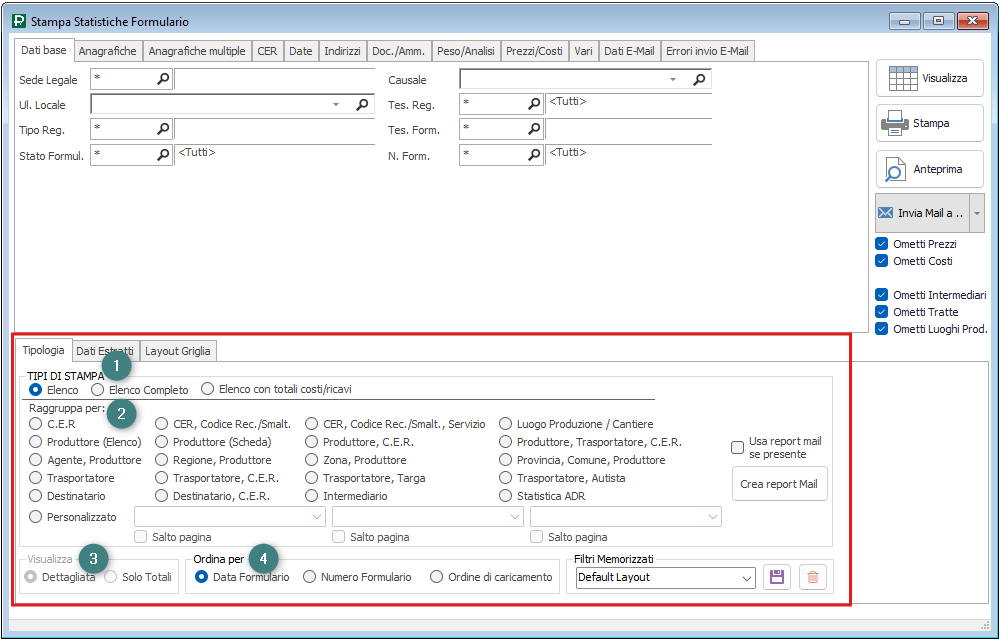This screenshot has width=1001, height=640.
Task: Open the Layout Griglia tab
Action: pyautogui.click(x=178, y=351)
